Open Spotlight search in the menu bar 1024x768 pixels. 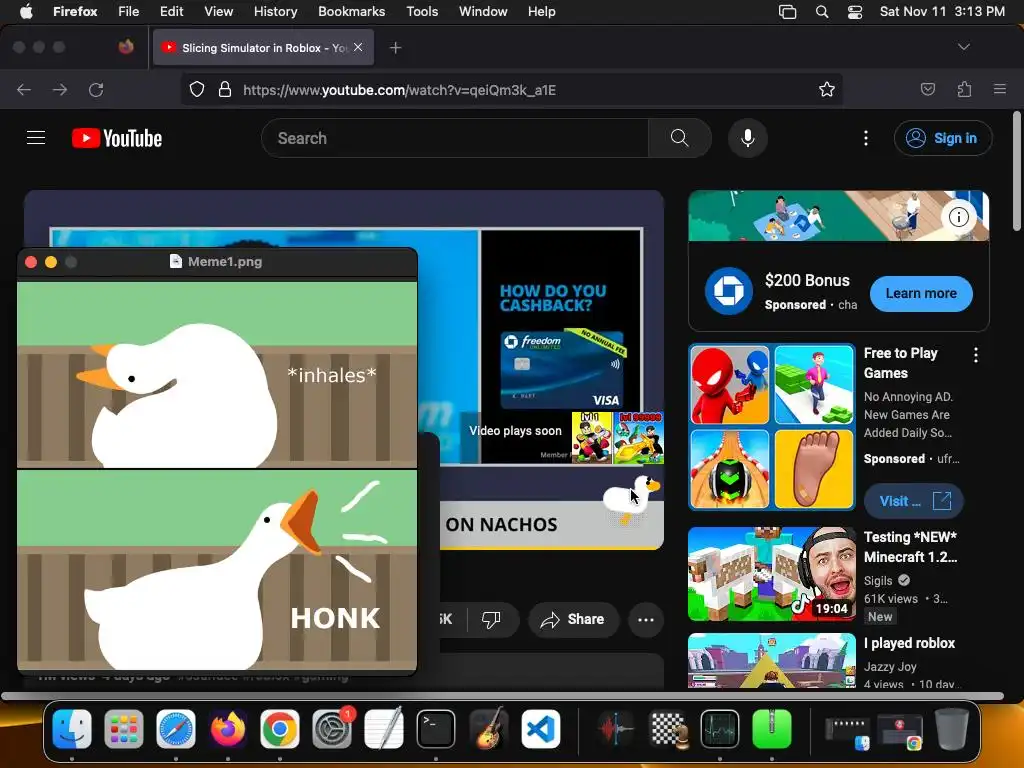pos(822,11)
